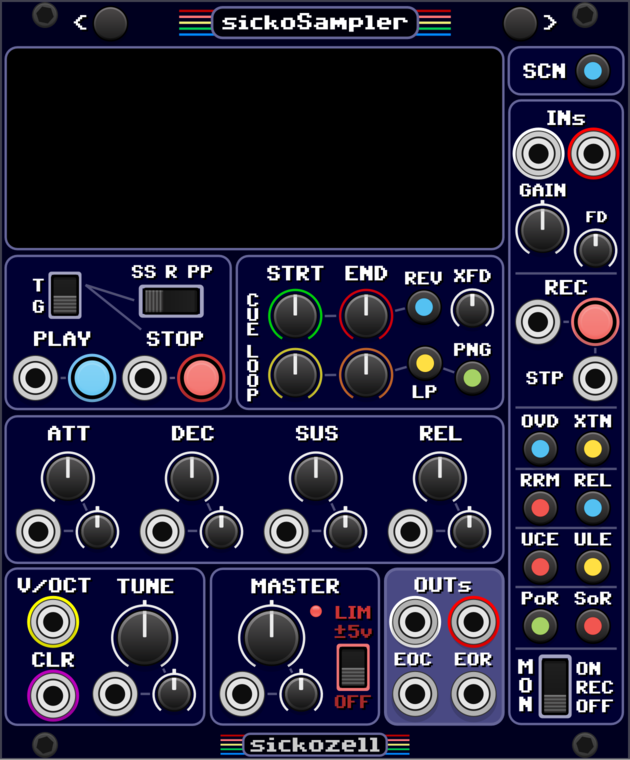This screenshot has height=760, width=630.
Task: Click the envelope REL CV input jack
Action: [411, 531]
